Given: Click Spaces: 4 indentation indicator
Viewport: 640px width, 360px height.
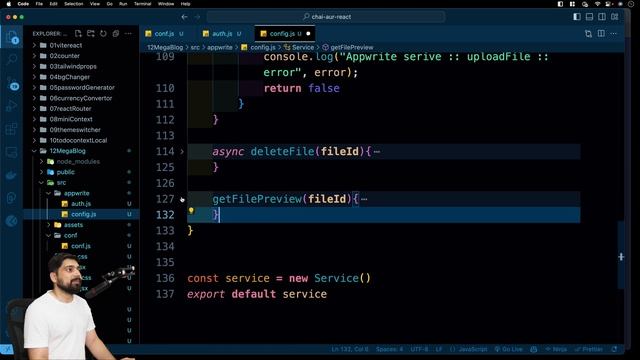Looking at the screenshot, I should coord(389,349).
